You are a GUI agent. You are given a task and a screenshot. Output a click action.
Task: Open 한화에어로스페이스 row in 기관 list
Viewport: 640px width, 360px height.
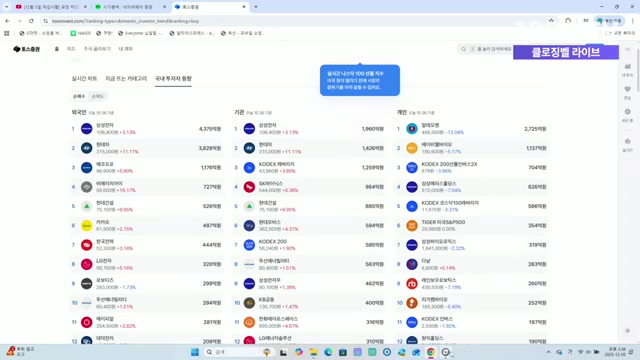click(x=309, y=322)
